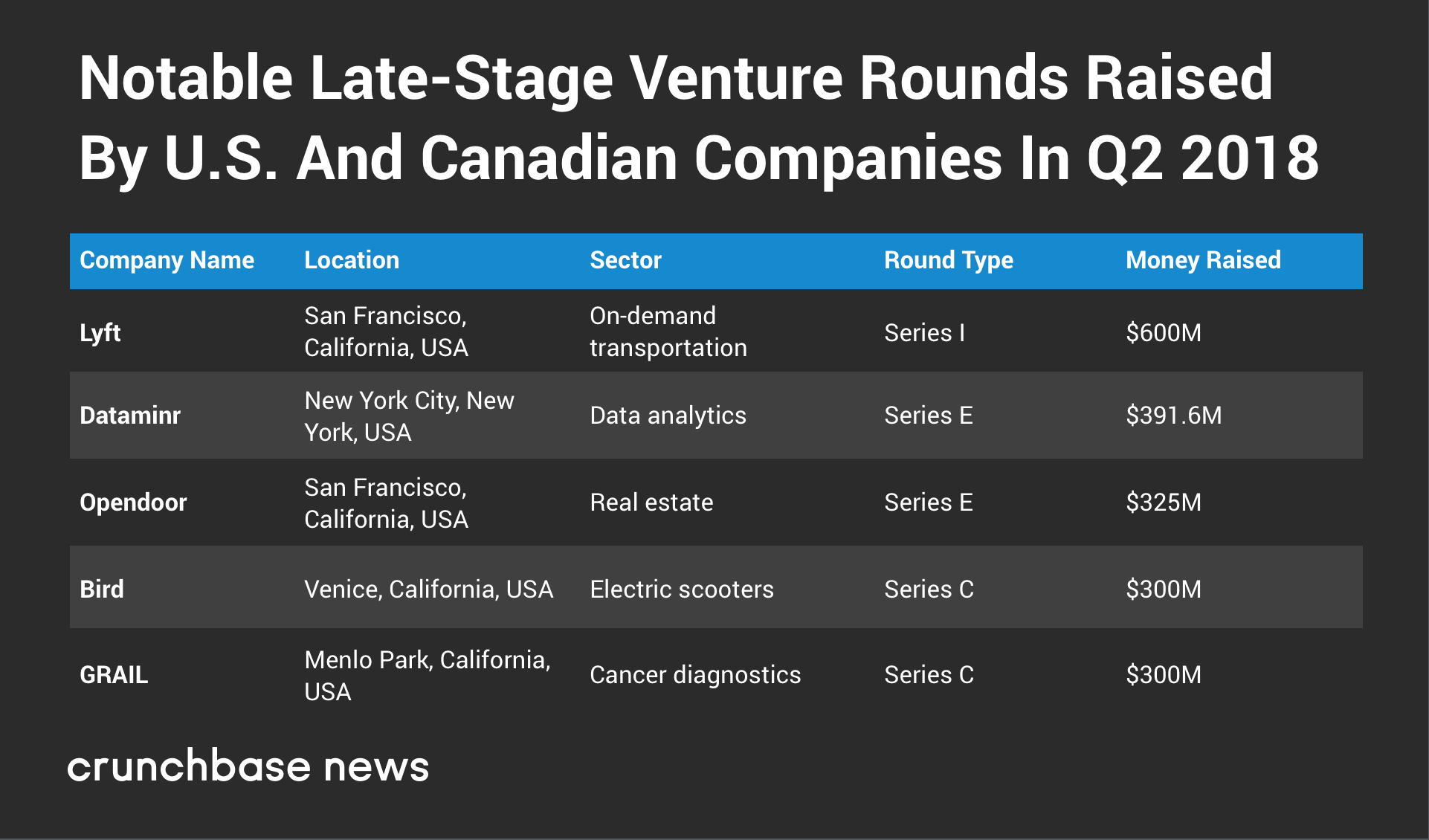Click Dataminr's $391.6M money raised value
1429x840 pixels.
[1173, 416]
